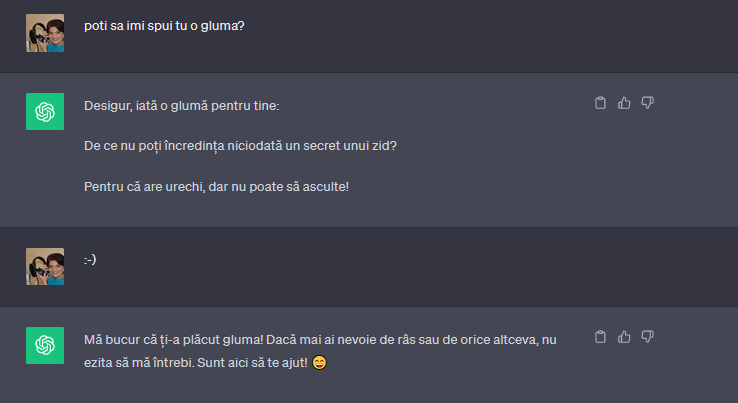
Task: Click the punchline 'Pentru că are urechi'
Action: click(x=216, y=186)
